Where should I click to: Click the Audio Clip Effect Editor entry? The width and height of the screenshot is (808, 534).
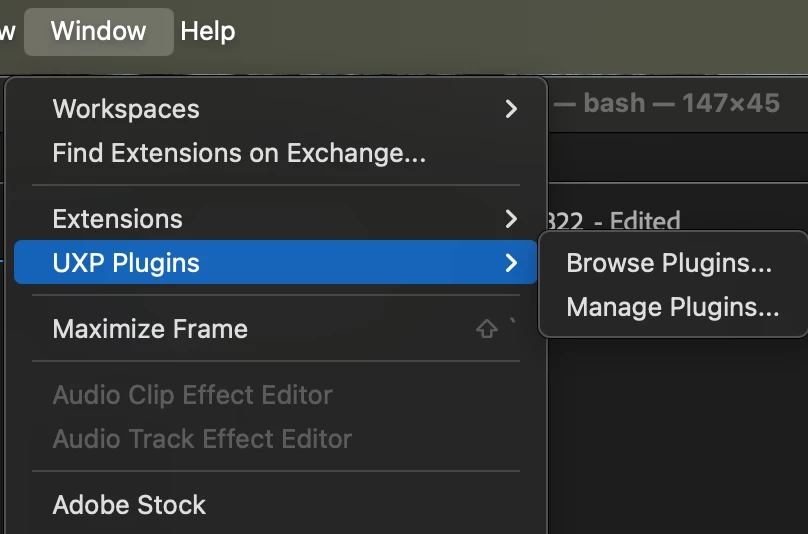point(192,395)
